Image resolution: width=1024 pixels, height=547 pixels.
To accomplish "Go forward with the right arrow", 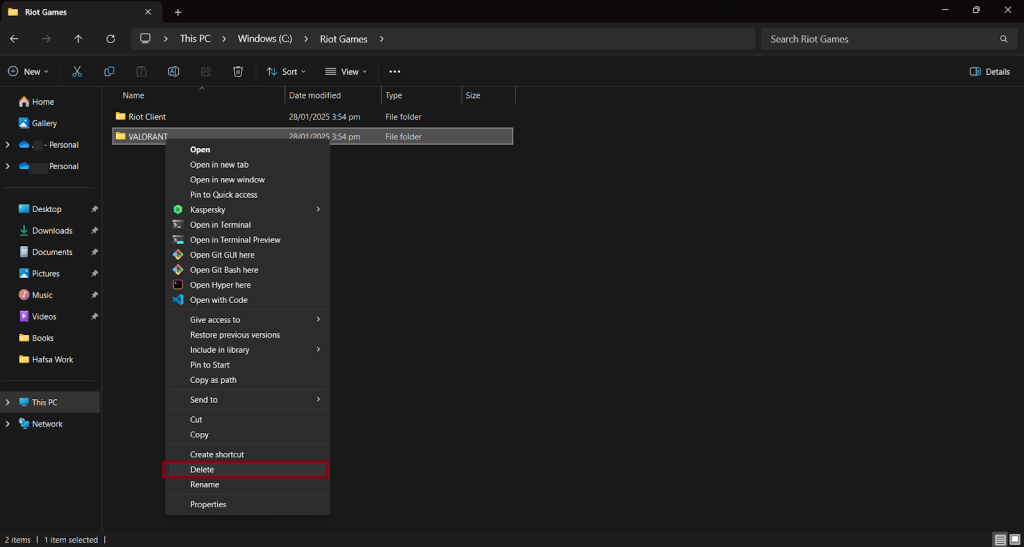I will 46,39.
